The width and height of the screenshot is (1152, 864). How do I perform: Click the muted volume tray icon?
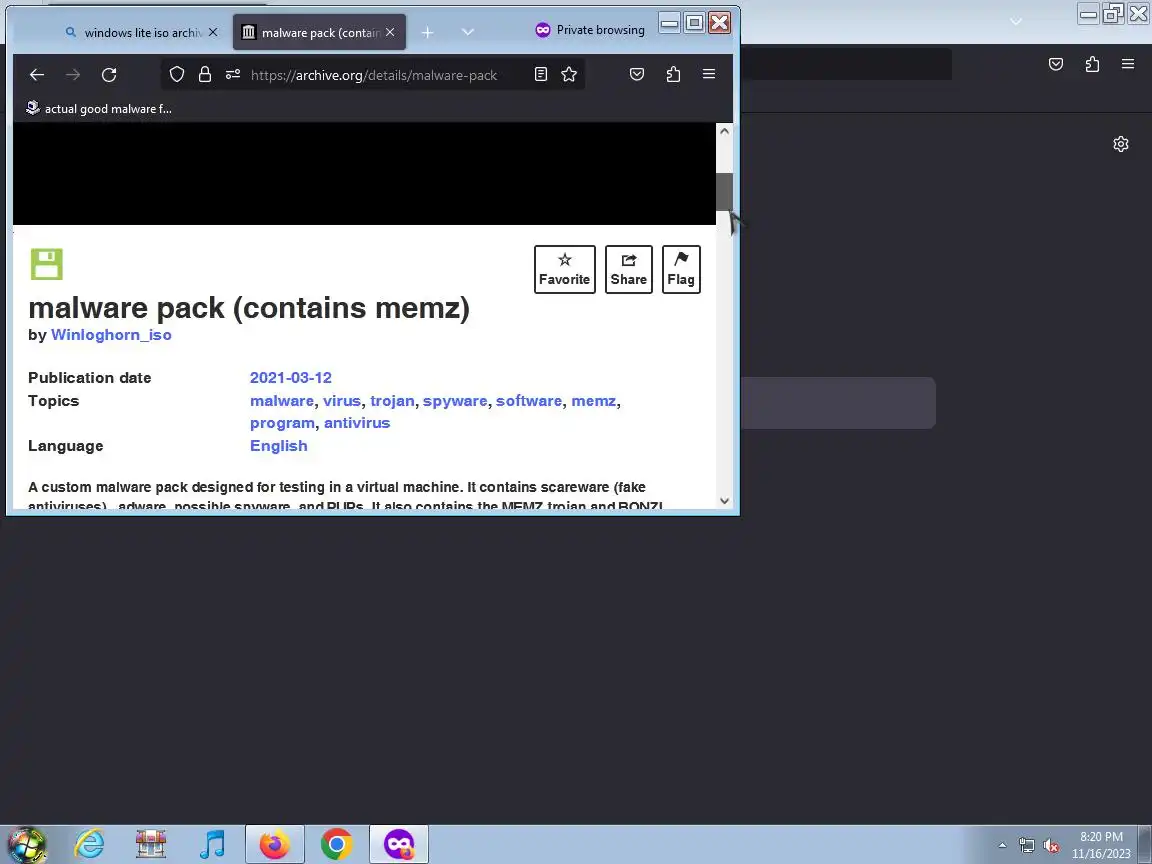(1051, 846)
